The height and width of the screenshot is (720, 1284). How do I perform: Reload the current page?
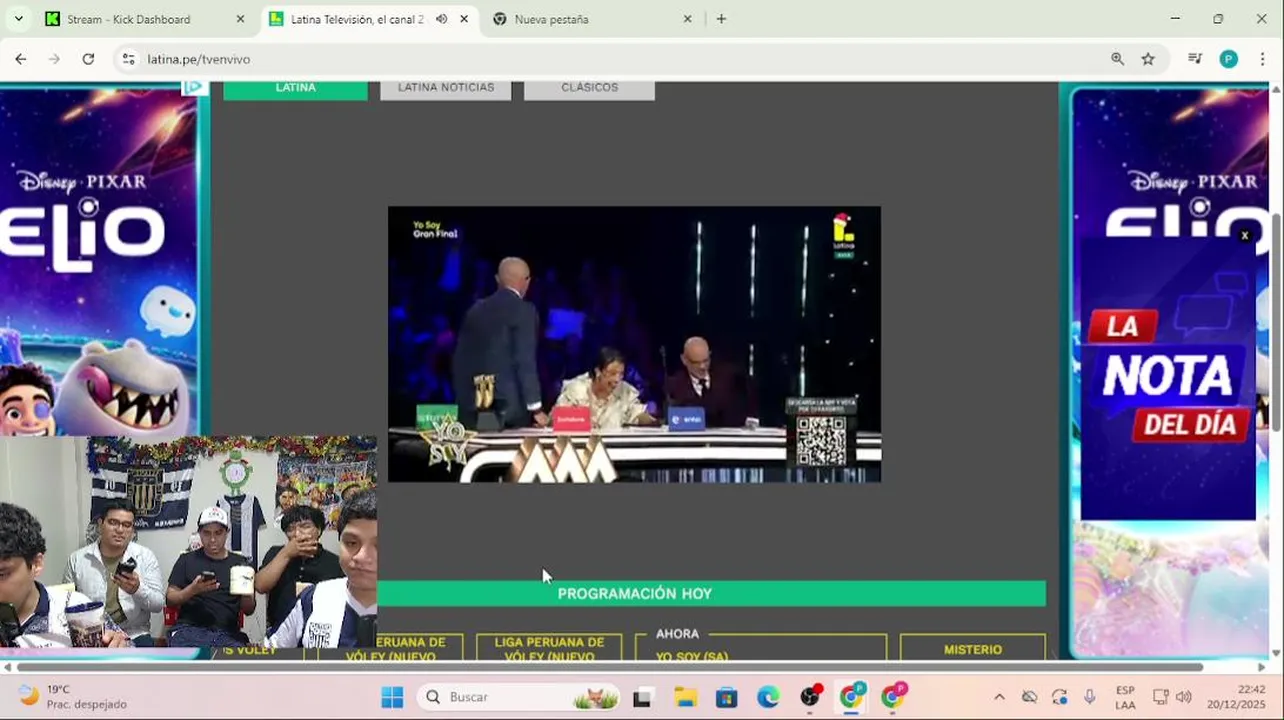coord(88,59)
